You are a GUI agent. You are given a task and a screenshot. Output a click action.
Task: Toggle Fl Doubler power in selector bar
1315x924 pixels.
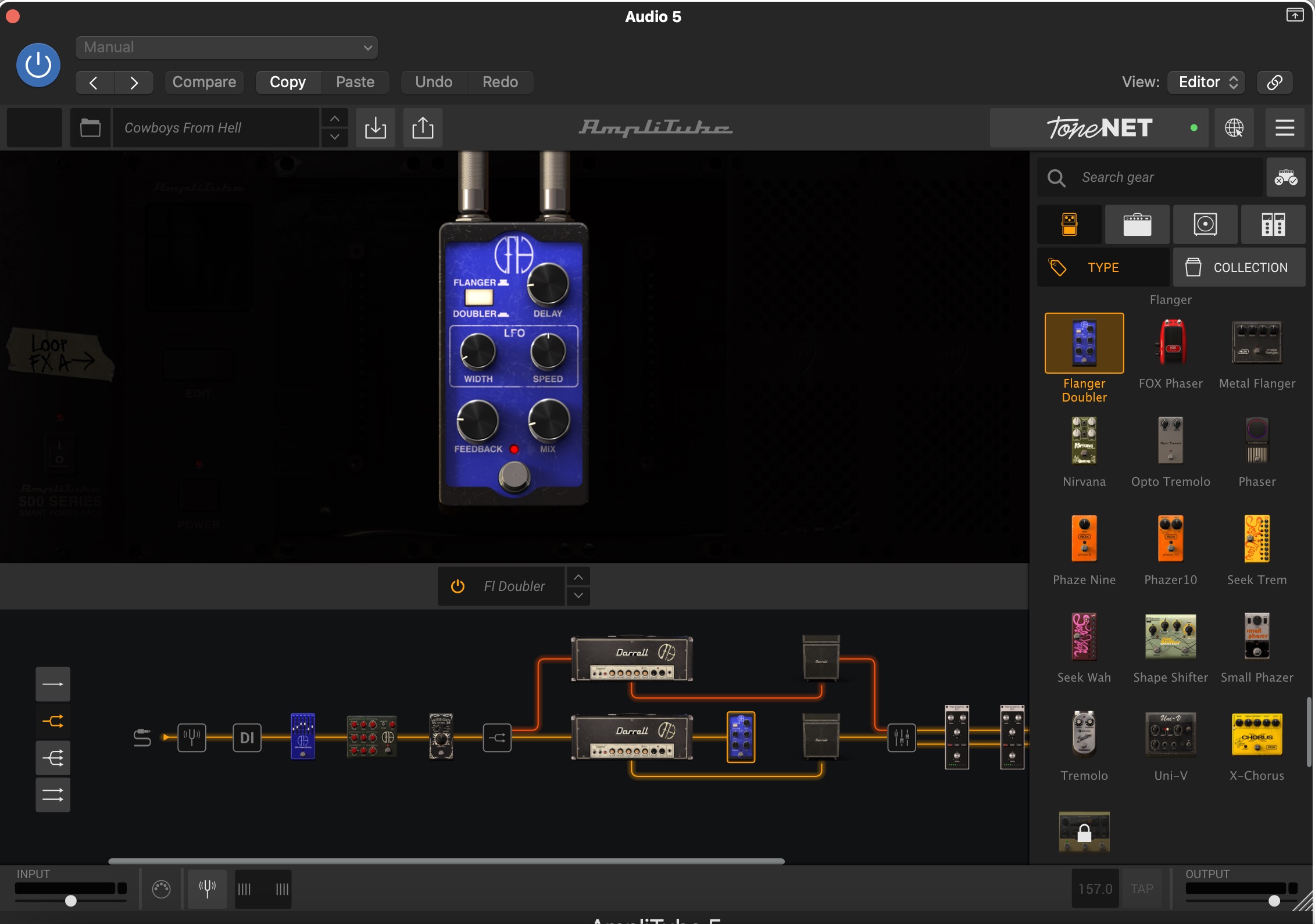click(458, 586)
